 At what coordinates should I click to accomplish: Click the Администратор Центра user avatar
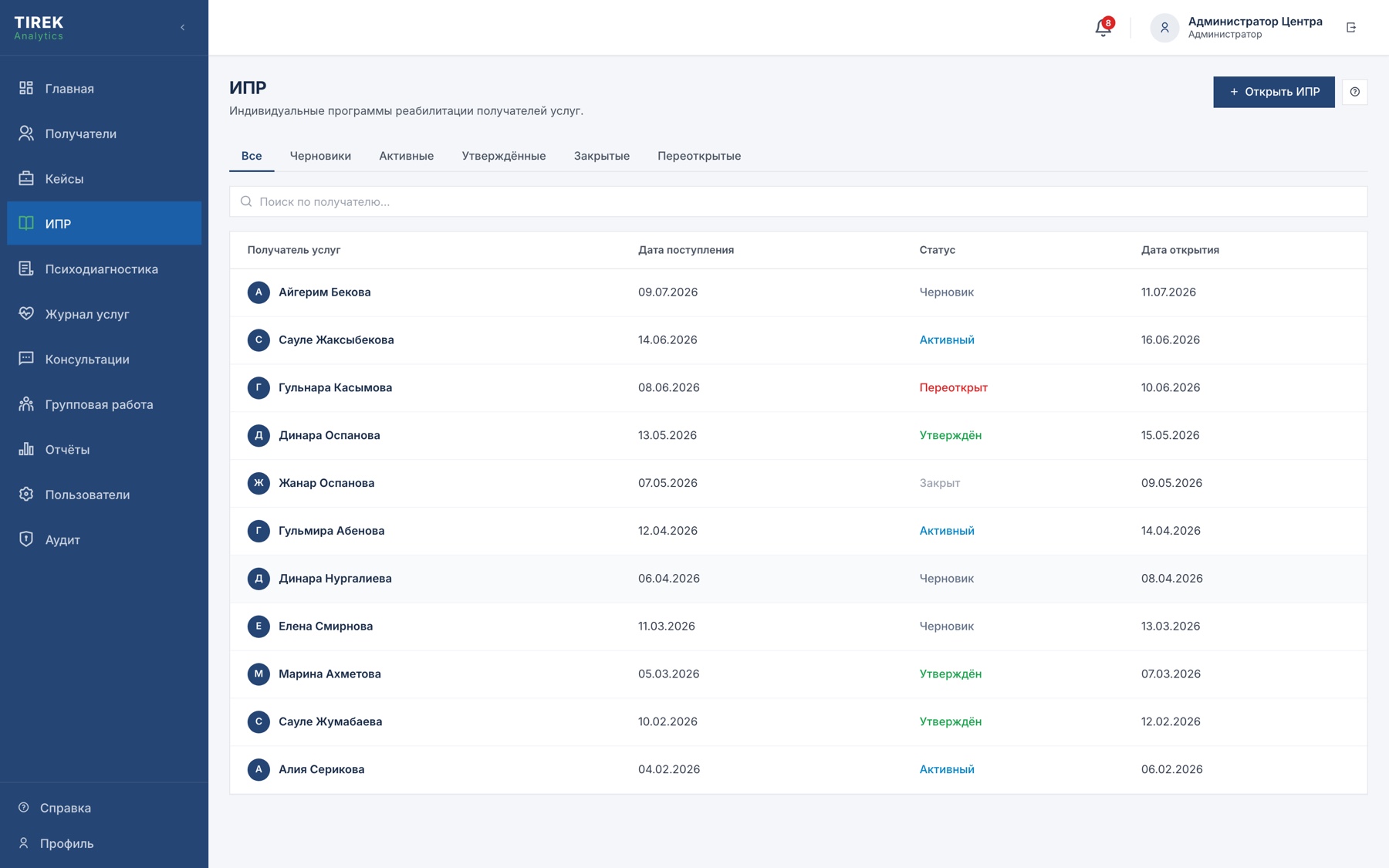tap(1164, 28)
